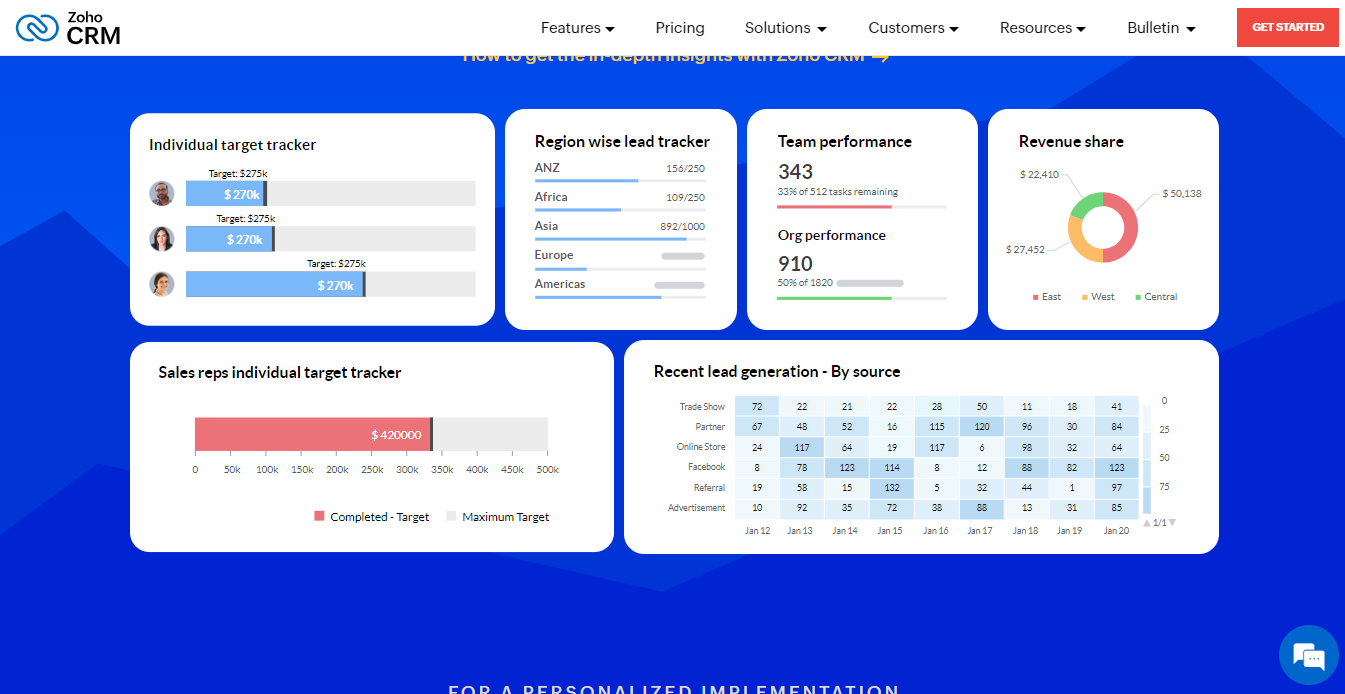Click the $ 50,138 revenue label
This screenshot has width=1345, height=694.
click(x=1182, y=194)
